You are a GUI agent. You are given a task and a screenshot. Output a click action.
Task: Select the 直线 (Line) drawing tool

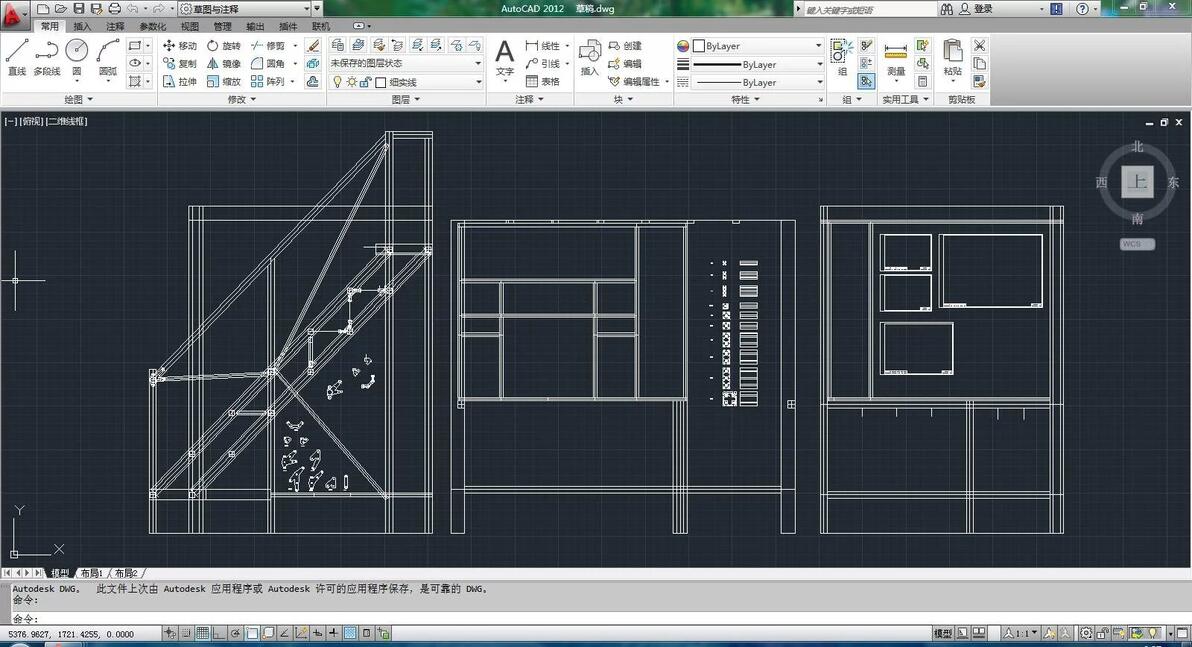pyautogui.click(x=17, y=58)
